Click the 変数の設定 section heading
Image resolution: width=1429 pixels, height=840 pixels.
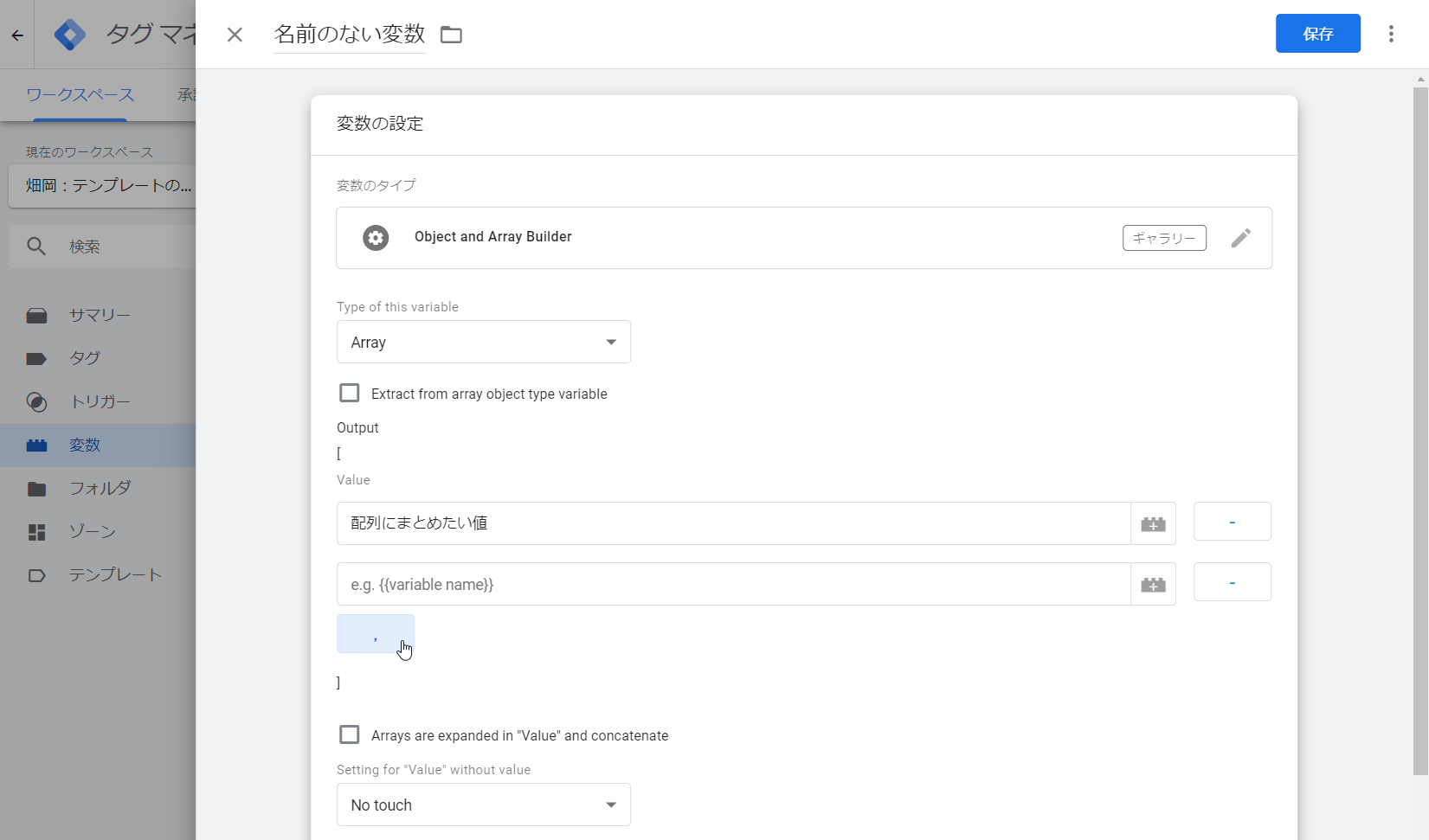tap(380, 124)
